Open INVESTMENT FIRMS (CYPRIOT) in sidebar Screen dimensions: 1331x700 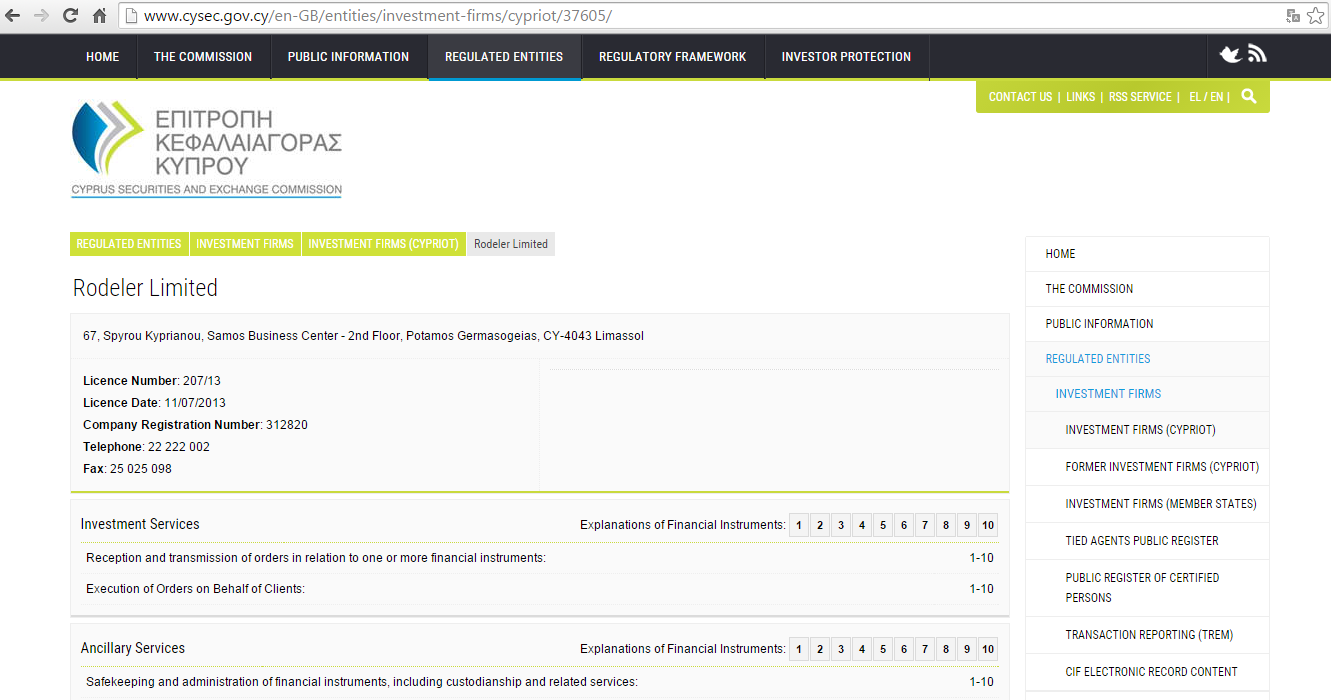pos(1147,430)
